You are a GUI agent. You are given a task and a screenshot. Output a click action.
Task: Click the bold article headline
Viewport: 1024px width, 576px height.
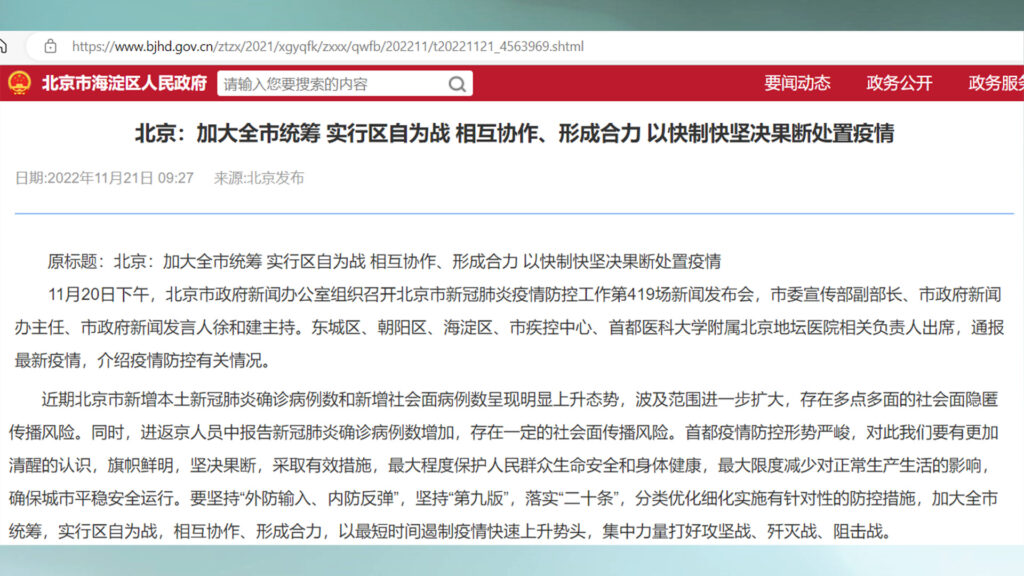coord(514,133)
